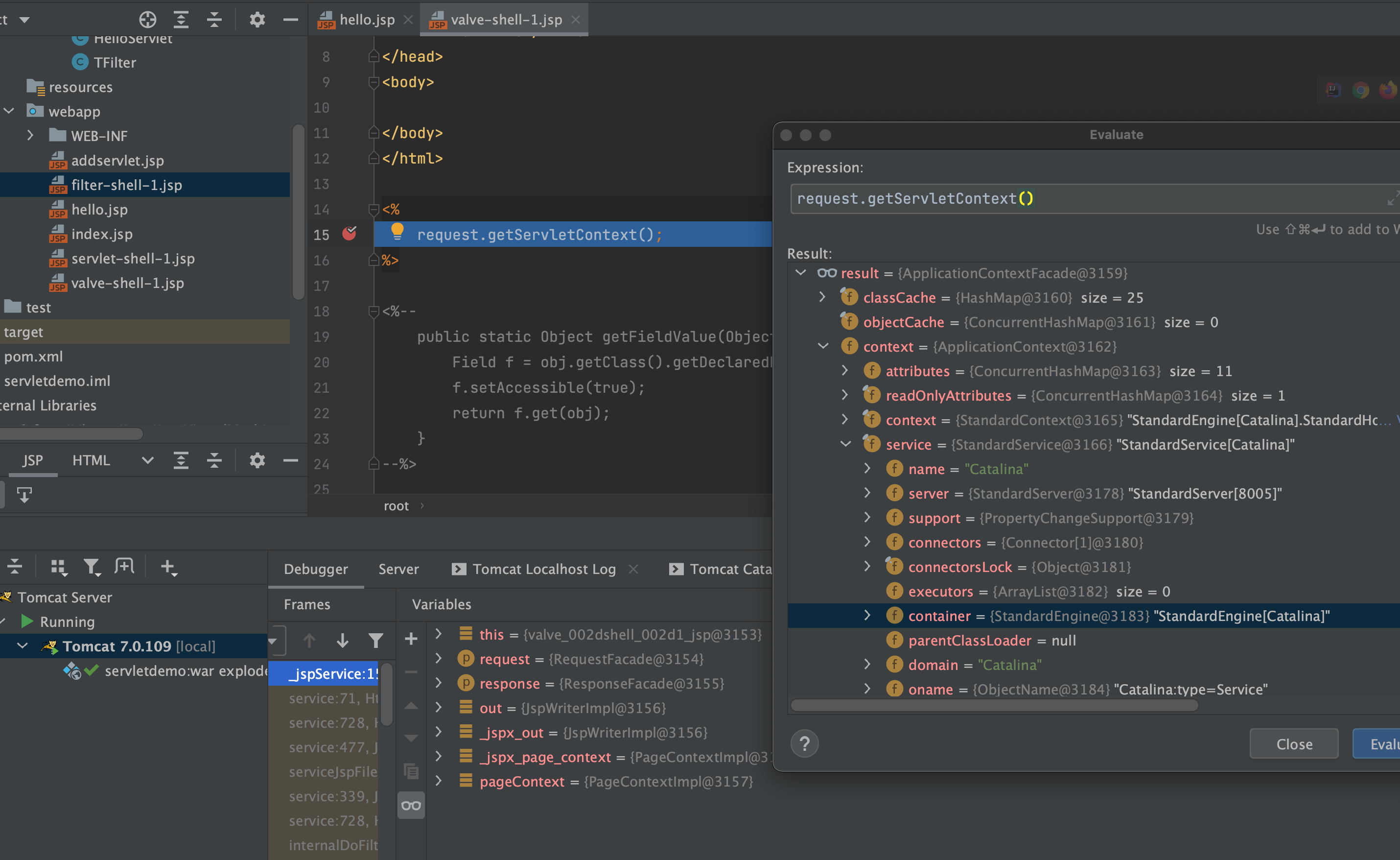1400x860 pixels.
Task: Click the Evaluate button
Action: (1377, 744)
